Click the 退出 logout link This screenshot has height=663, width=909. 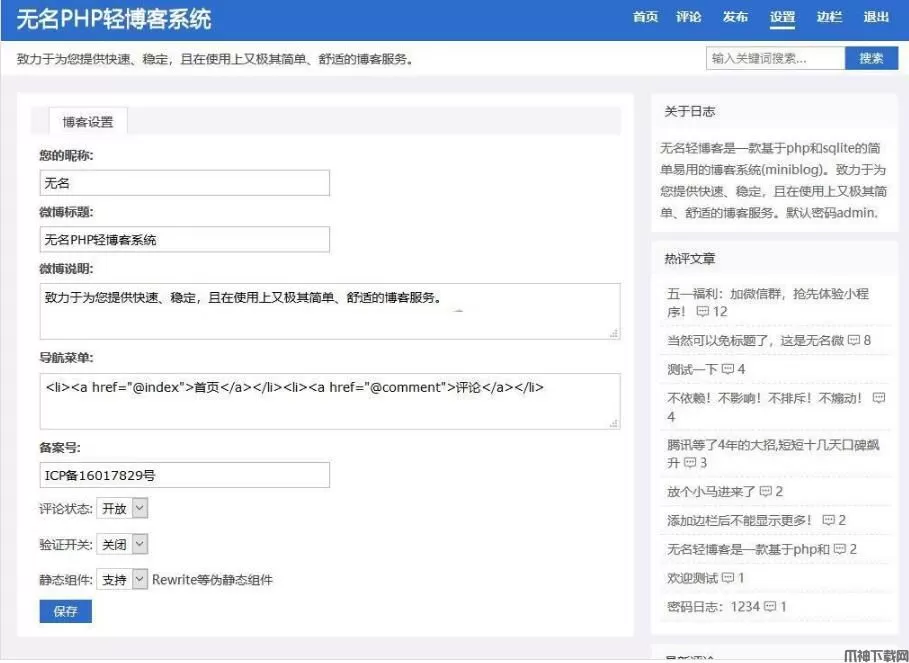pos(876,17)
